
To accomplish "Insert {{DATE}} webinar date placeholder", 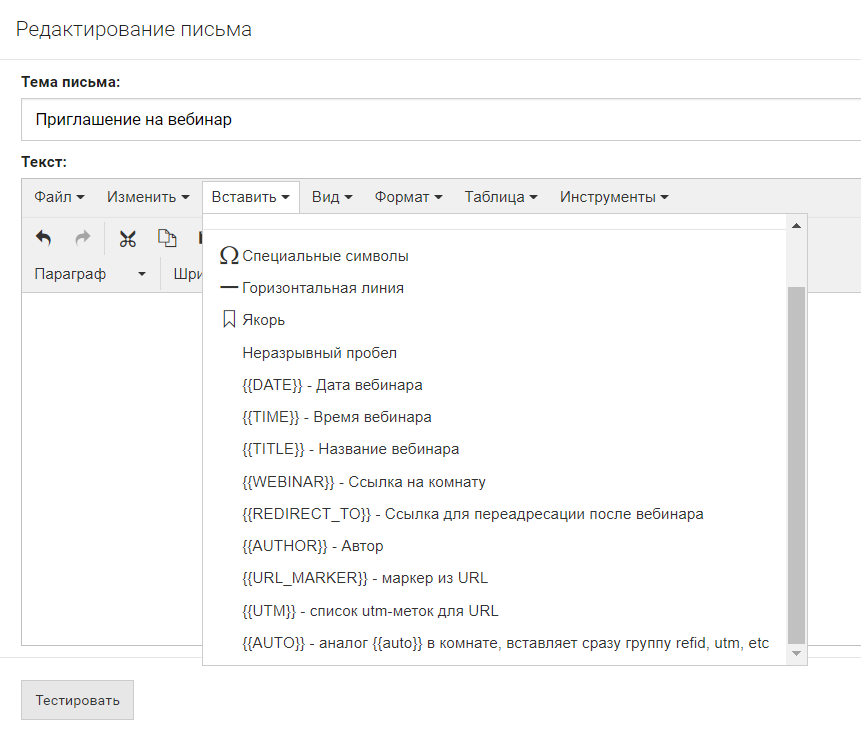I will click(x=332, y=385).
